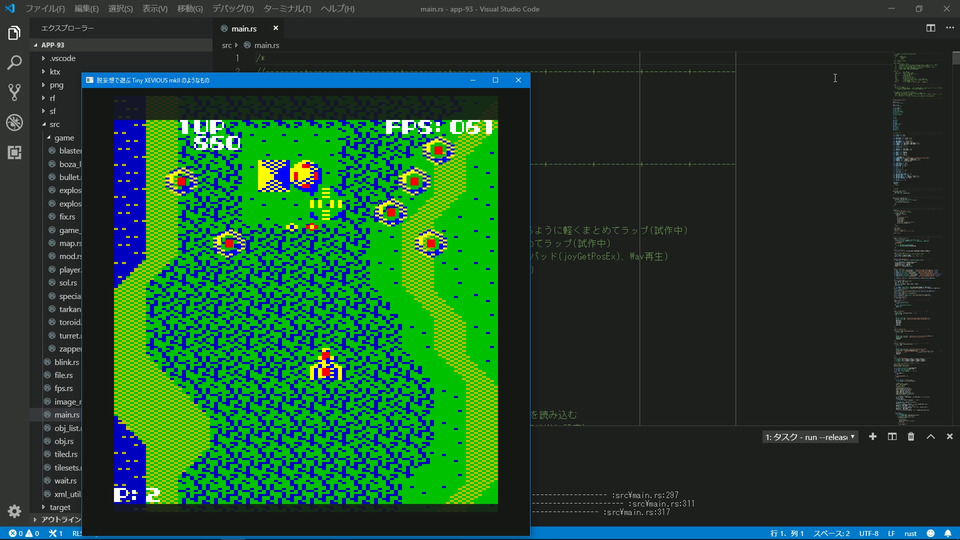Open obj.rs in the explorer
This screenshot has height=540, width=960.
tap(64, 441)
